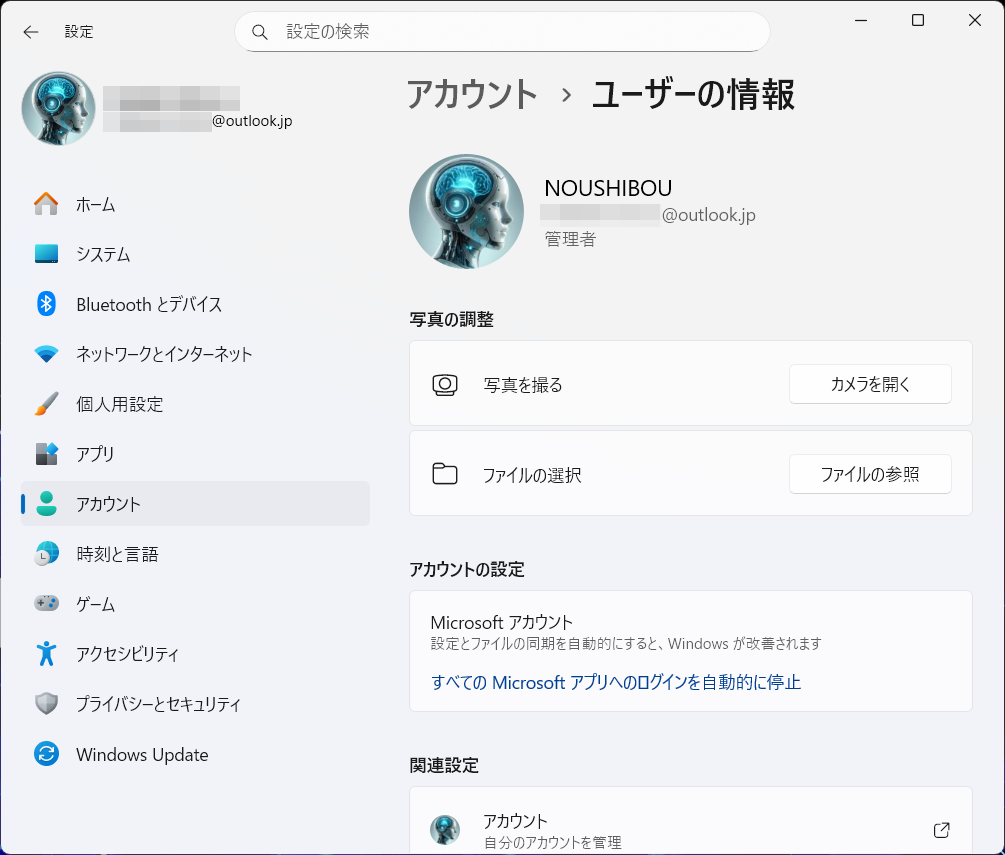The height and width of the screenshot is (855, 1005).
Task: Click the NOUSHIBOU user name text
Action: 608,188
